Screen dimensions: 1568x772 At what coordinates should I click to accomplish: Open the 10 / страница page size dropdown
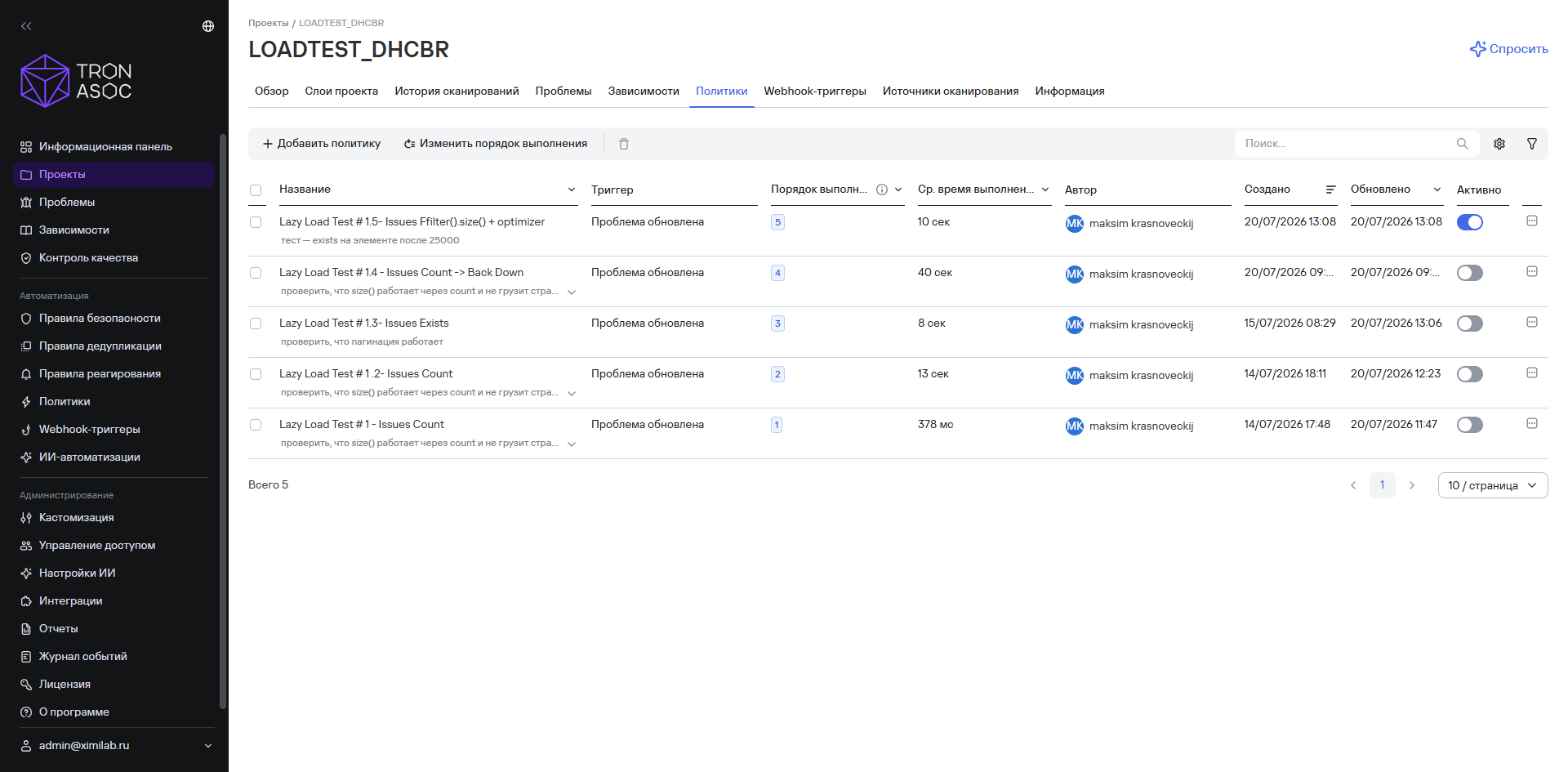(x=1493, y=485)
